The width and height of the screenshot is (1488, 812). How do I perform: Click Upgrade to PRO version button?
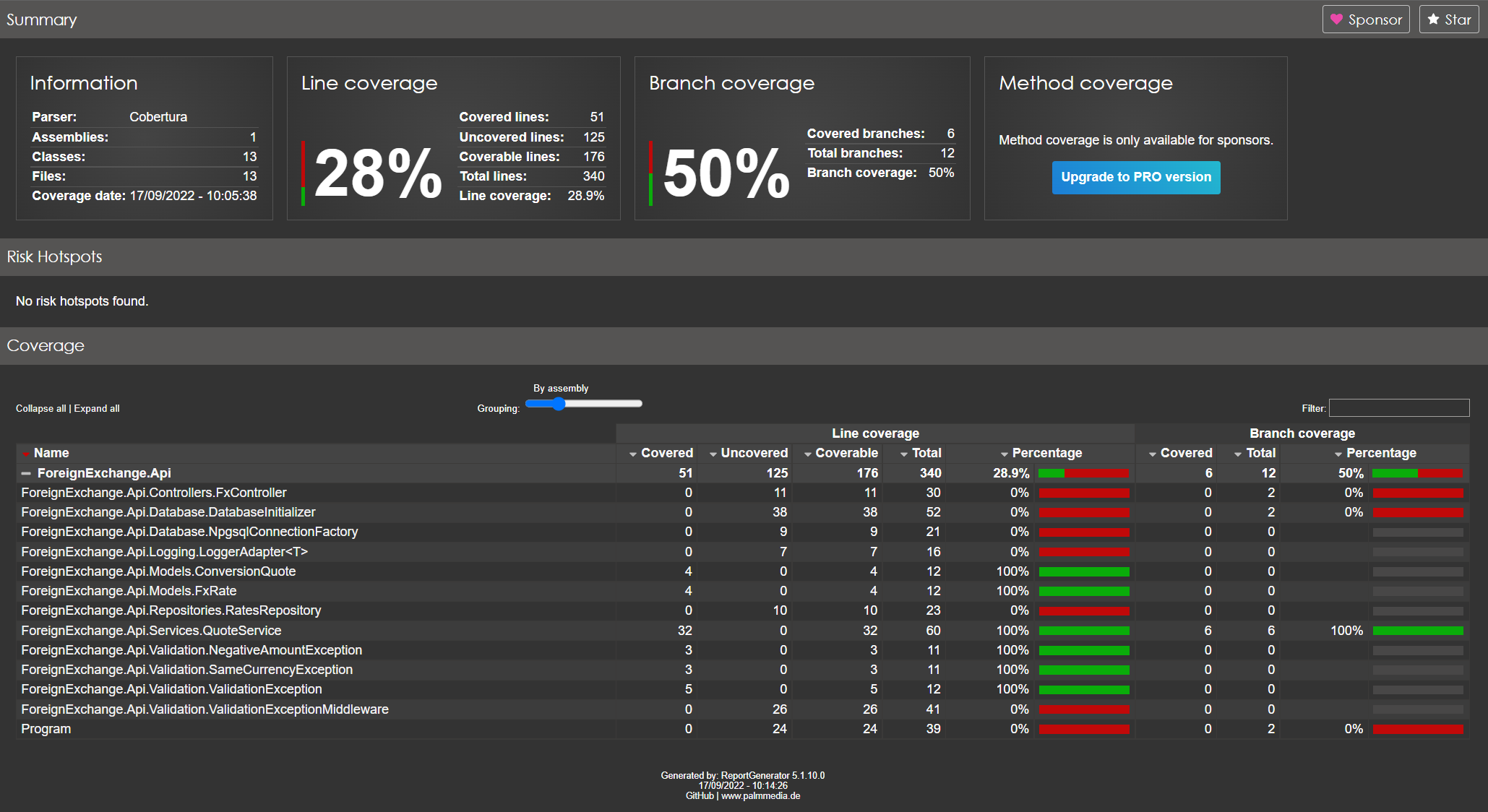click(1135, 178)
